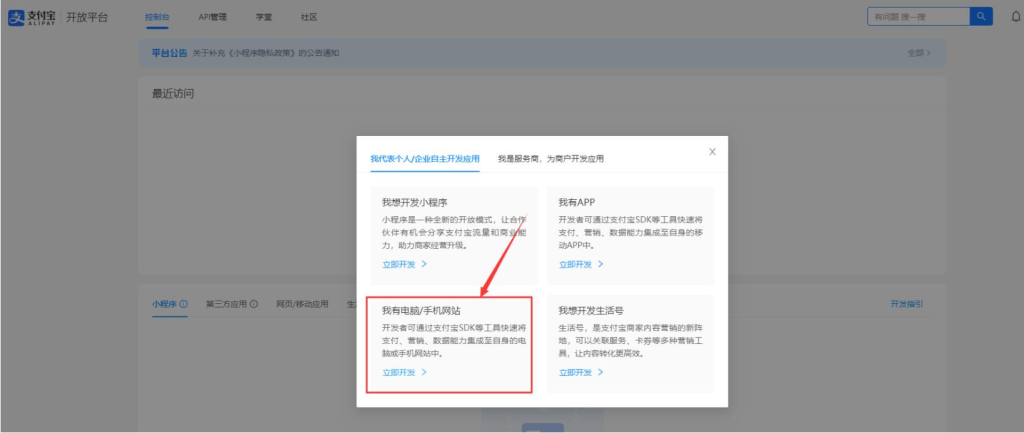Viewport: 1024px width, 433px height.
Task: Open the notification bell
Action: pyautogui.click(x=1016, y=18)
